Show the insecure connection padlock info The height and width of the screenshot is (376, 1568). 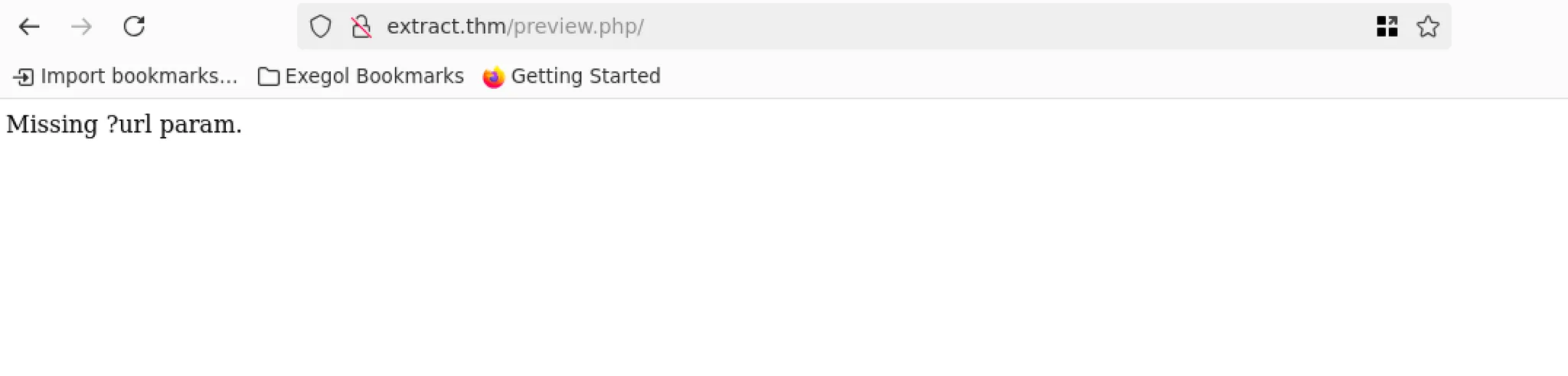pyautogui.click(x=361, y=27)
